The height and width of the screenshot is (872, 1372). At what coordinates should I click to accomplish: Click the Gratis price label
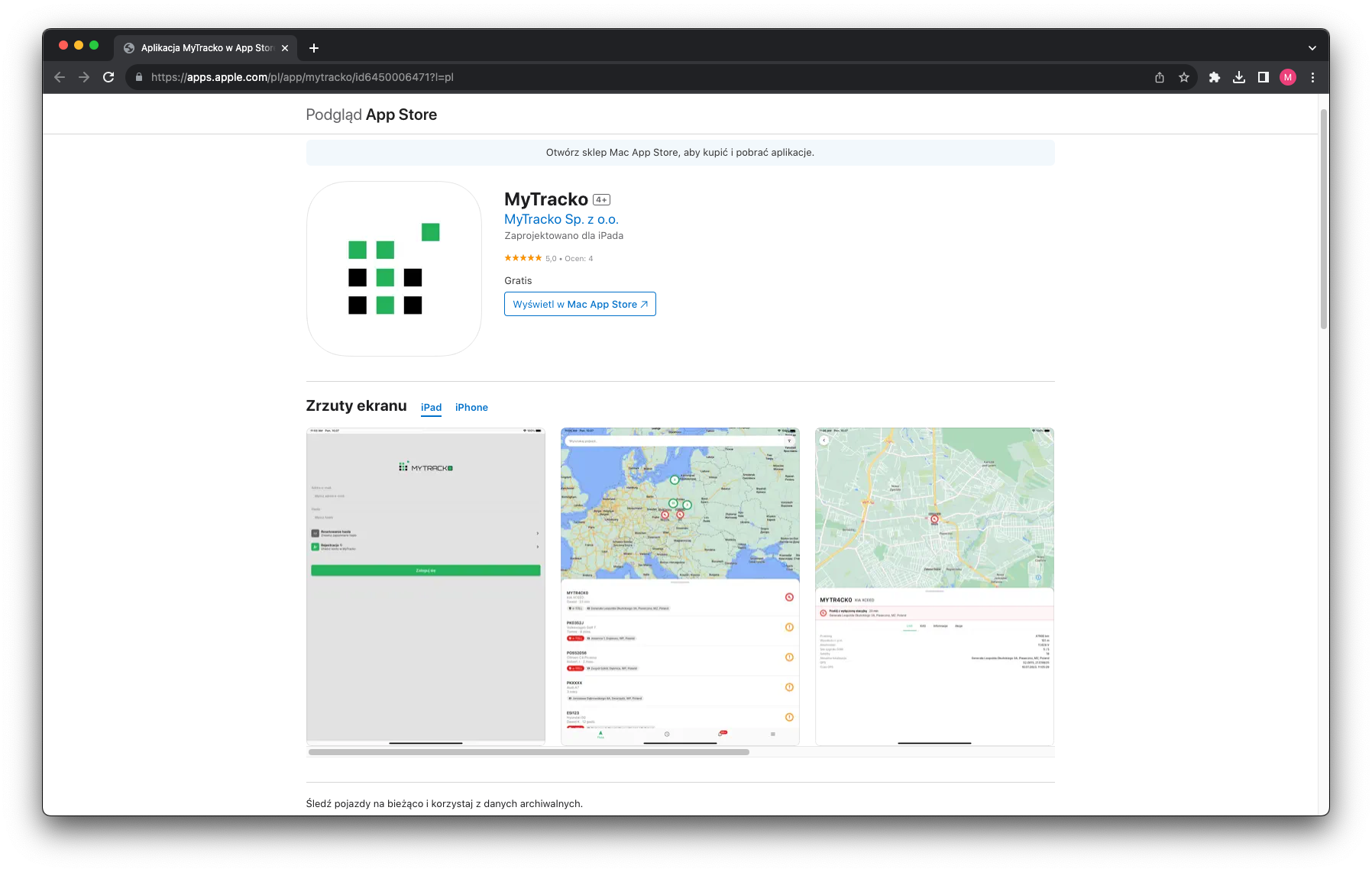(x=518, y=281)
